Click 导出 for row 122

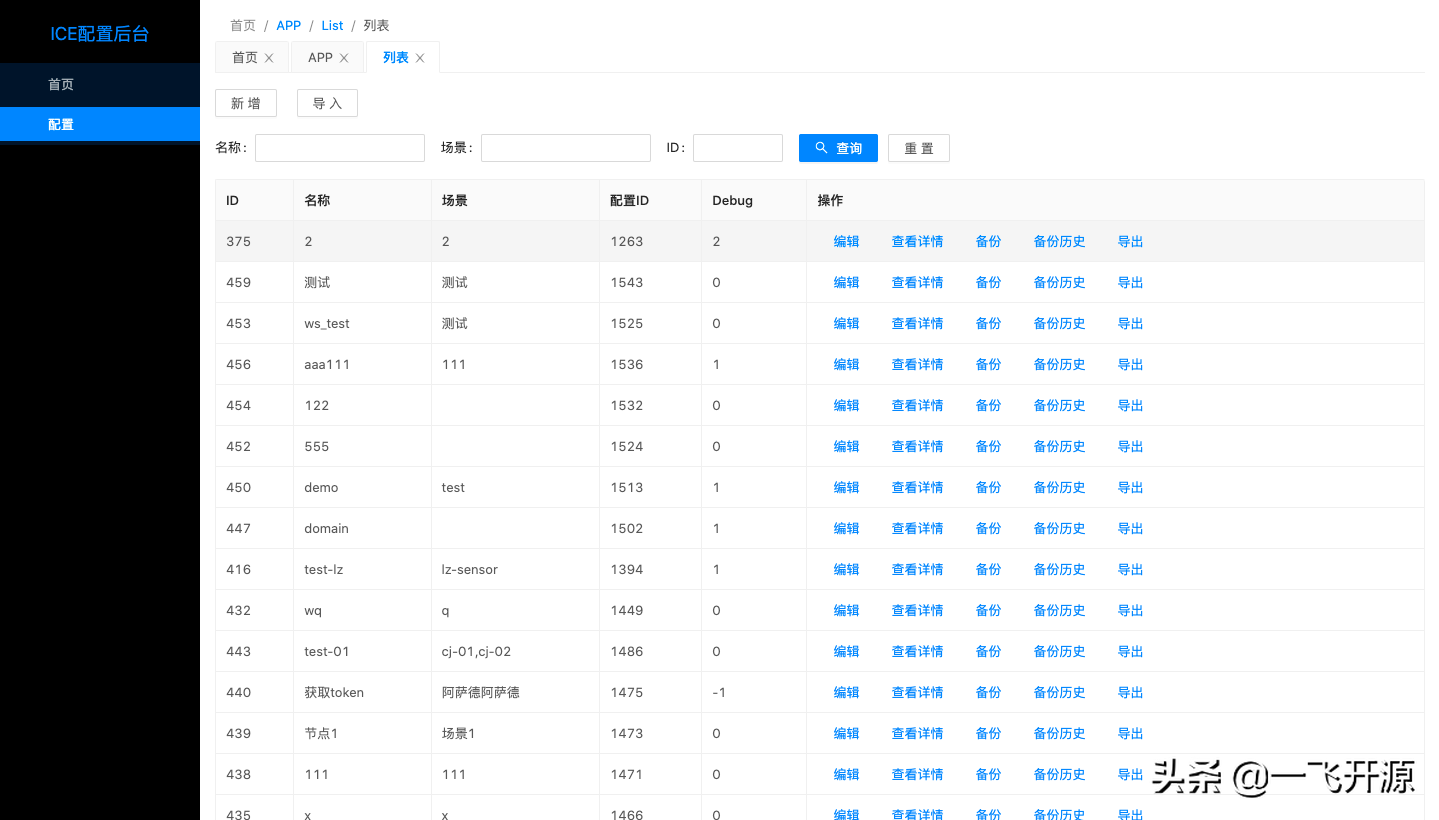pos(1130,405)
